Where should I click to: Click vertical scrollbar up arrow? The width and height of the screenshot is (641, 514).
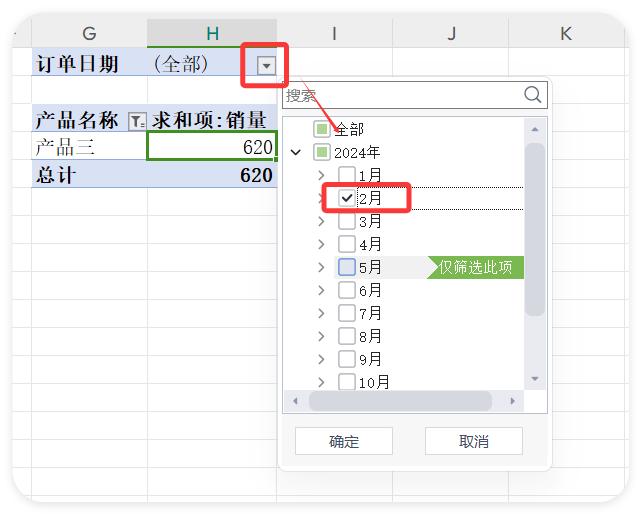point(535,129)
